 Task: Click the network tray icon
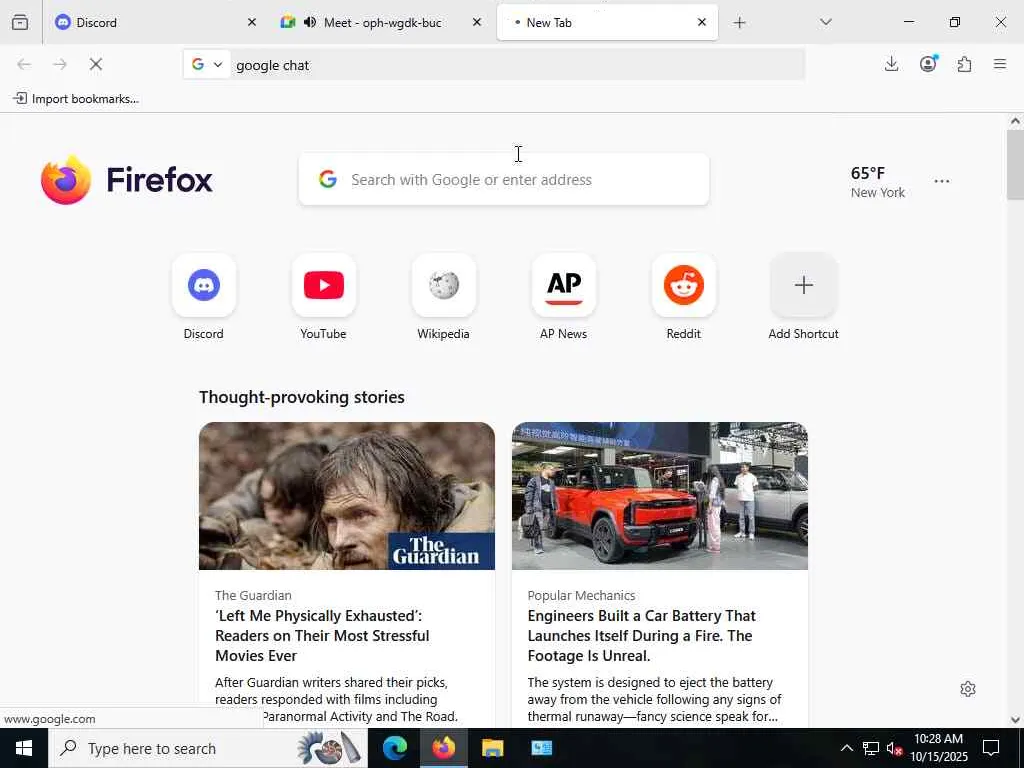(871, 748)
